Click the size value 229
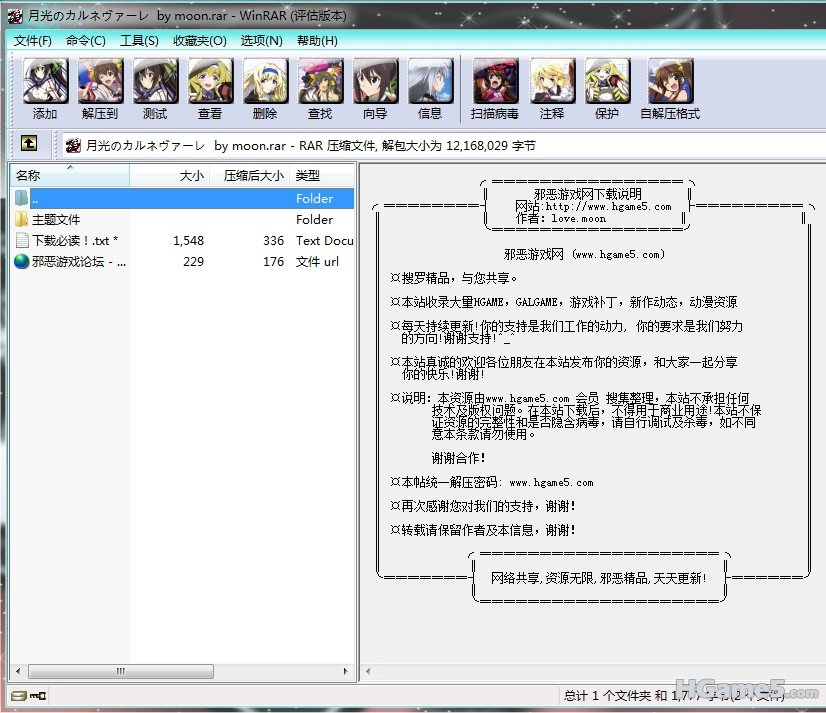 click(x=193, y=262)
